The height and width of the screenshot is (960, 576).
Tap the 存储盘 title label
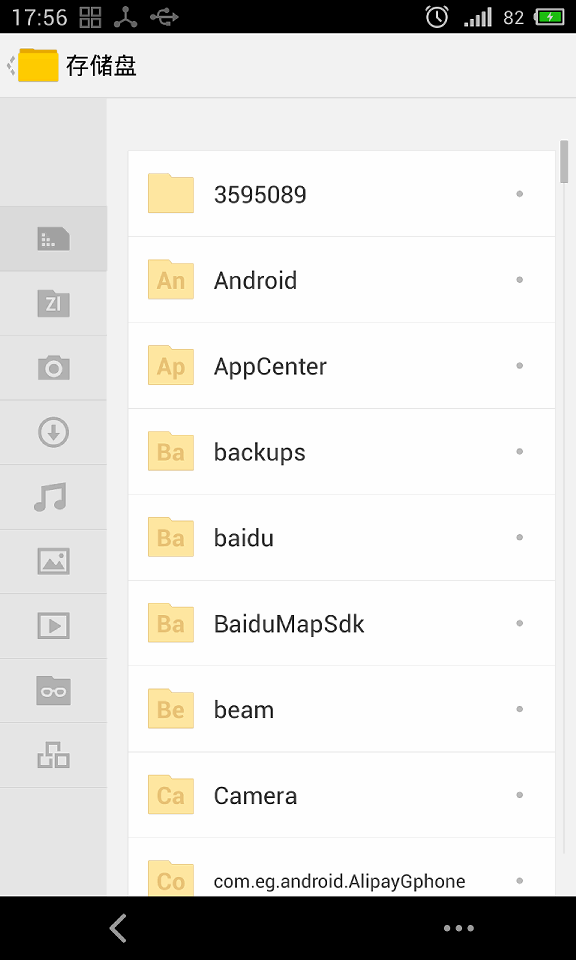[x=101, y=66]
